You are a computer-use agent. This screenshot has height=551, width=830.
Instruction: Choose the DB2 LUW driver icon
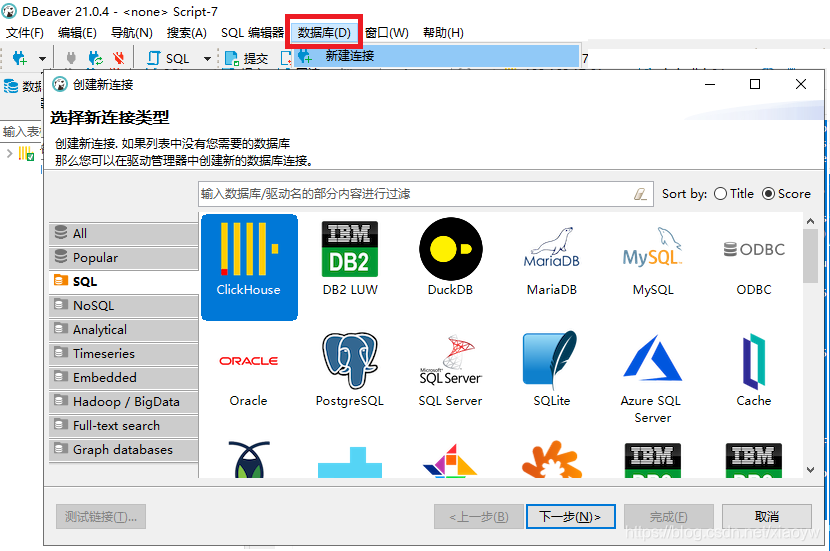[x=349, y=249]
